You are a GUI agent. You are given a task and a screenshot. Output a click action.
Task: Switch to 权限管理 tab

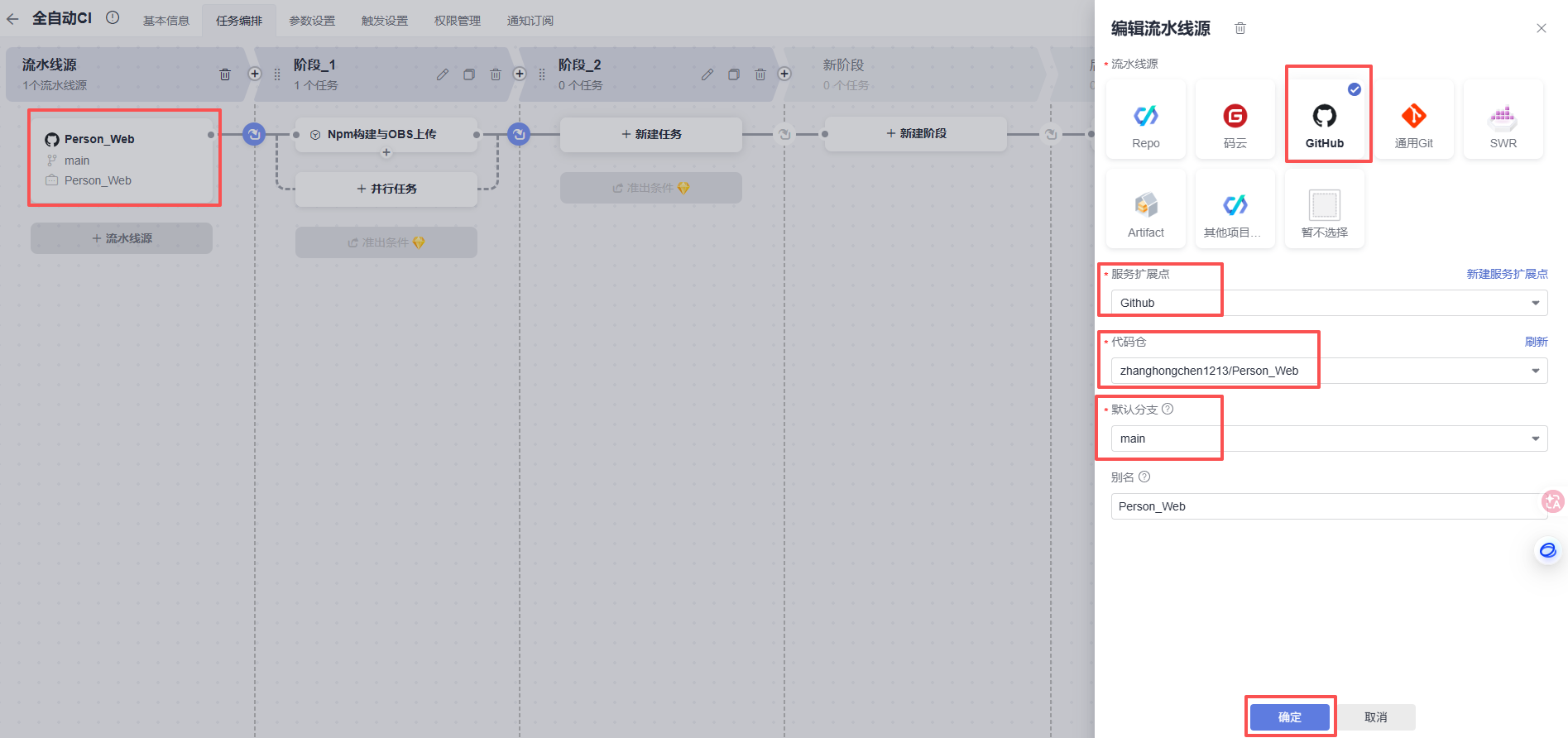[458, 21]
